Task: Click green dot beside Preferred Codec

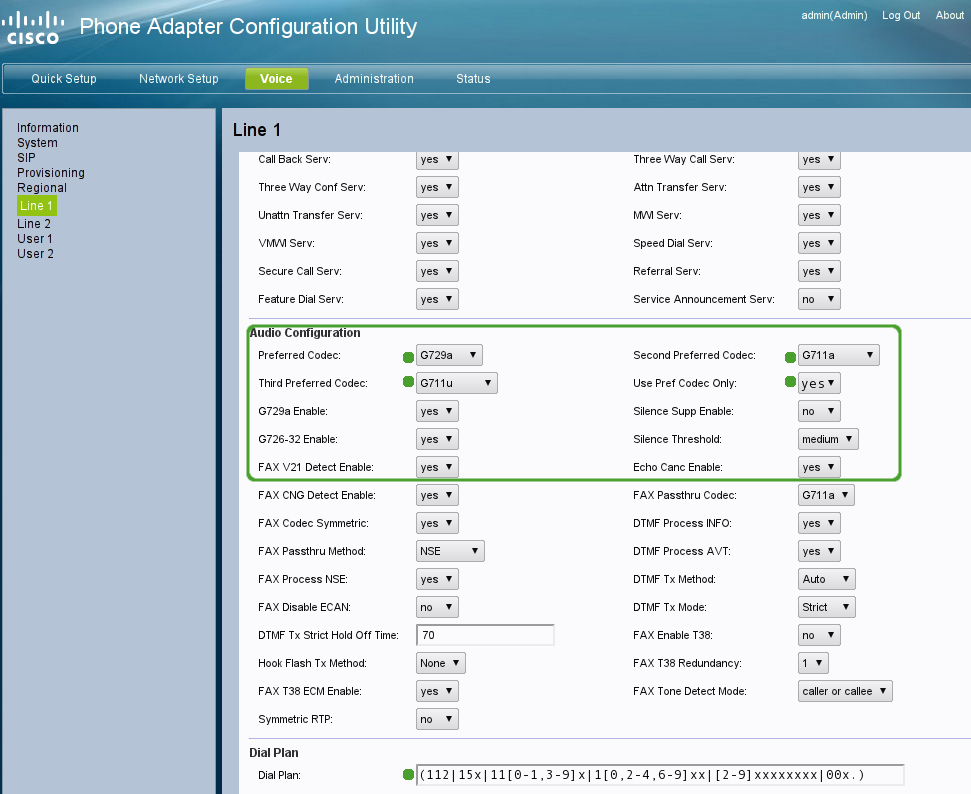Action: point(408,356)
